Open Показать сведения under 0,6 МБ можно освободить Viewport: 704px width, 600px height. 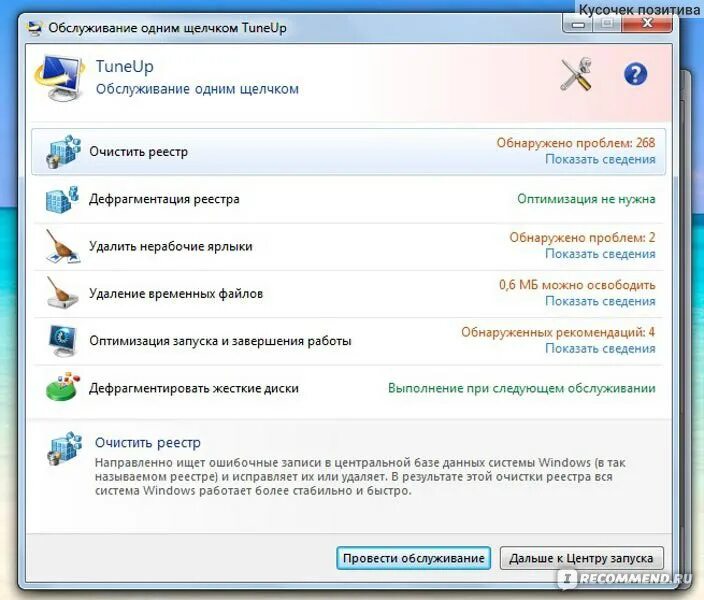pyautogui.click(x=600, y=301)
